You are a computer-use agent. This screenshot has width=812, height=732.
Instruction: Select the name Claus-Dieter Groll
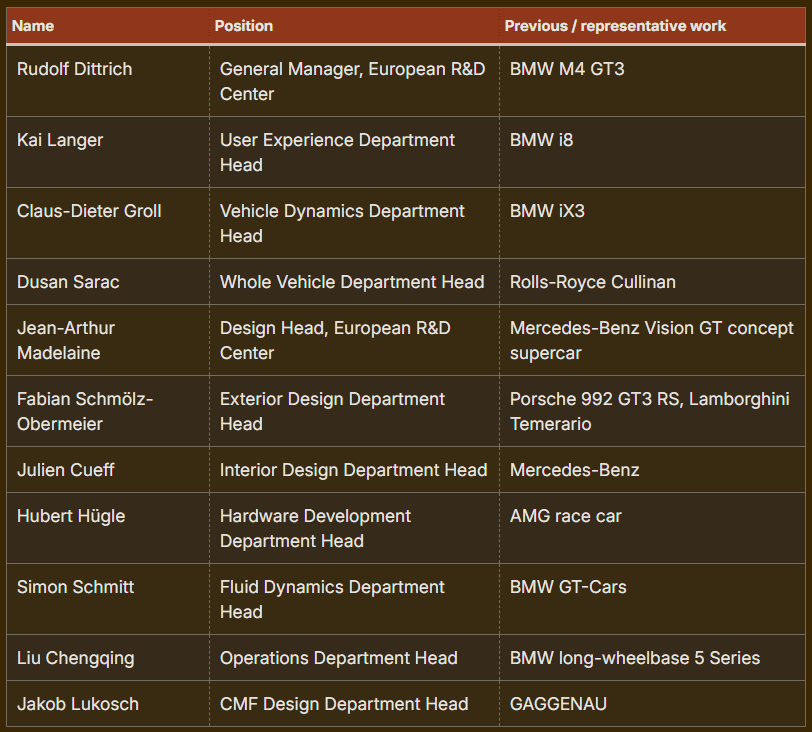89,211
